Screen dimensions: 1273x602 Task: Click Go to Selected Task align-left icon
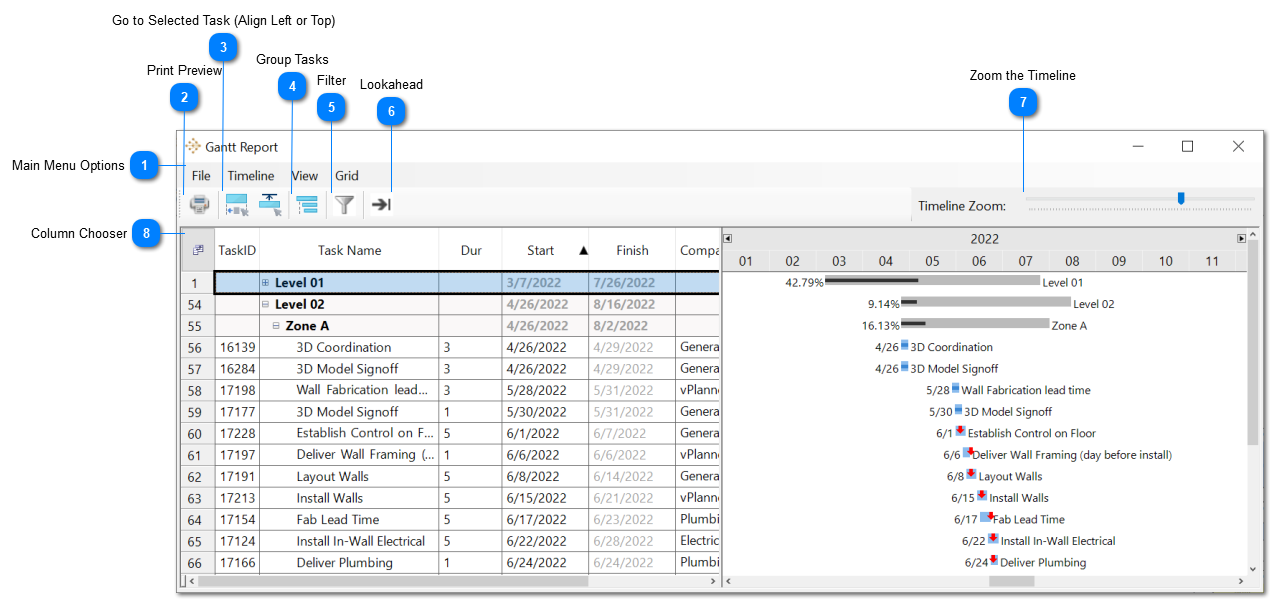pos(237,205)
